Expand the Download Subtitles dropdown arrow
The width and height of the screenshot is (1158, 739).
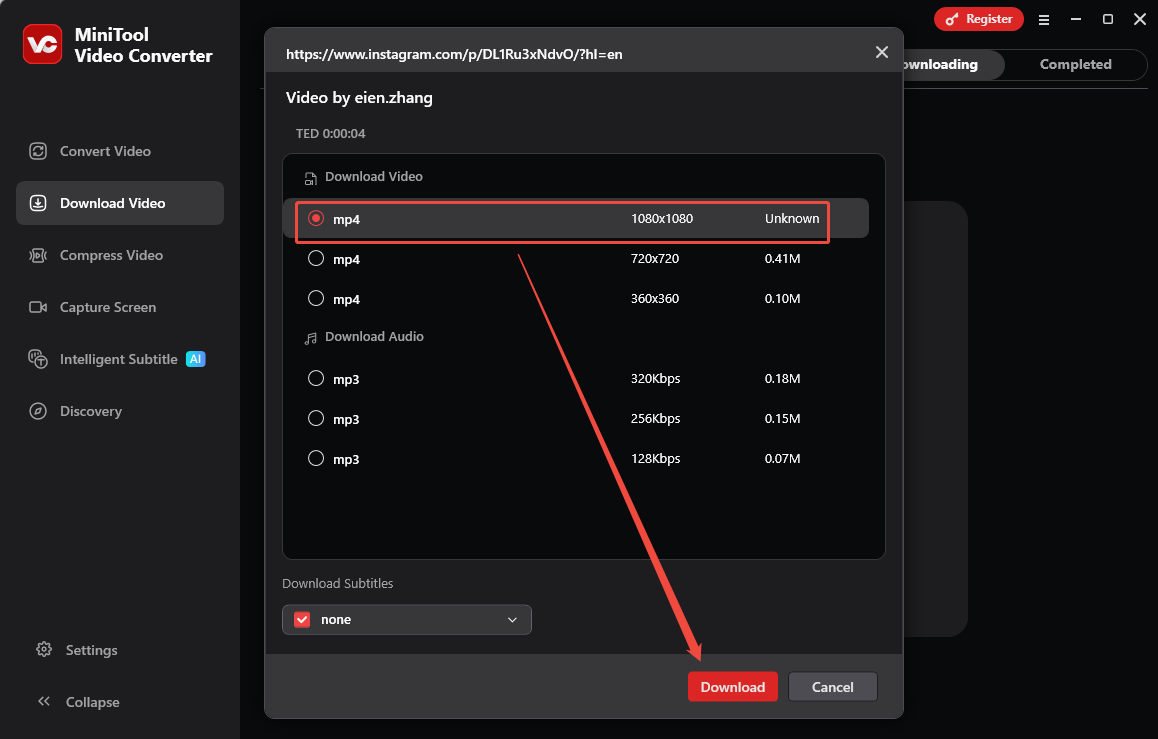[513, 620]
